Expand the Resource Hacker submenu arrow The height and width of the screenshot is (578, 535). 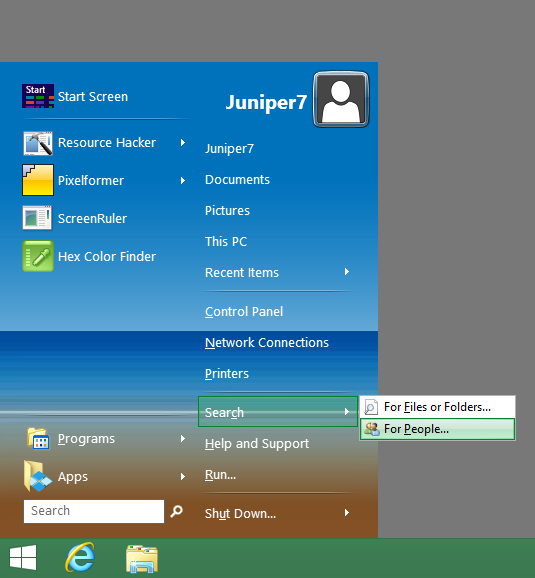point(183,143)
